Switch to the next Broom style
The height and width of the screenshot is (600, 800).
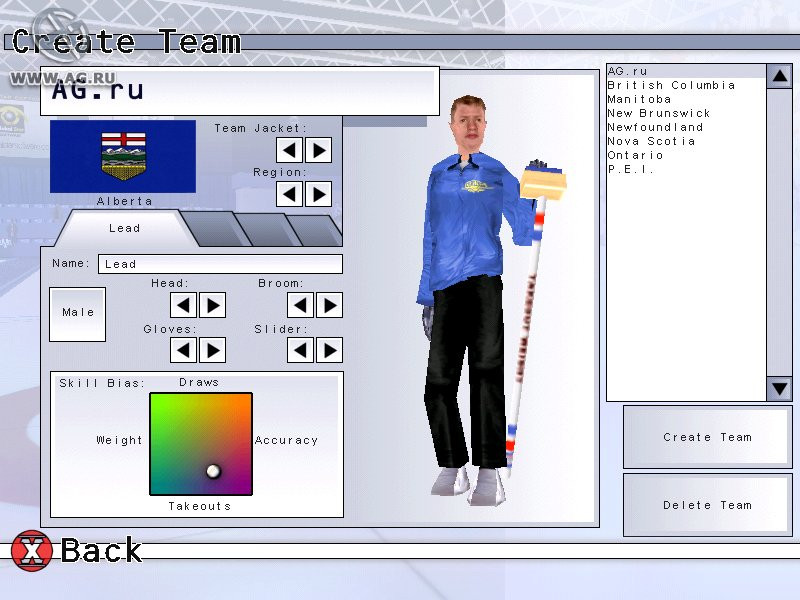(x=330, y=305)
